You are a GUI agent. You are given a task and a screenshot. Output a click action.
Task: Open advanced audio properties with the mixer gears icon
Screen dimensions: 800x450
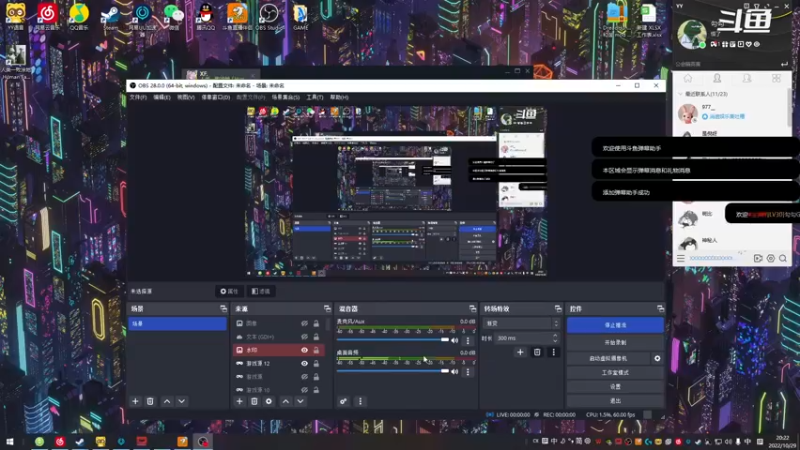(x=343, y=402)
